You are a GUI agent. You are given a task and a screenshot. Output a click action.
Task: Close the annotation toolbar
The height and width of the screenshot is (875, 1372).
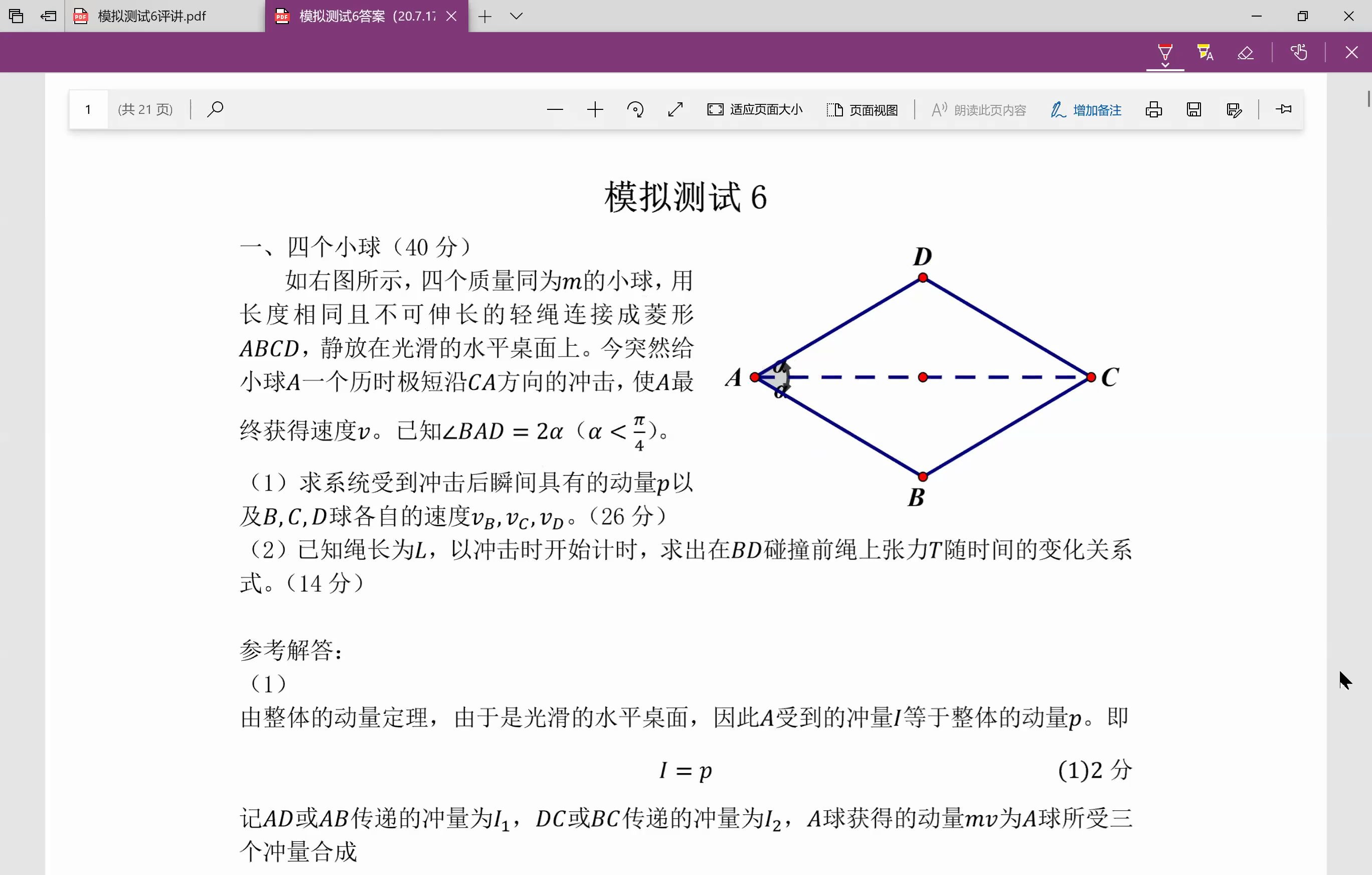click(x=1351, y=53)
